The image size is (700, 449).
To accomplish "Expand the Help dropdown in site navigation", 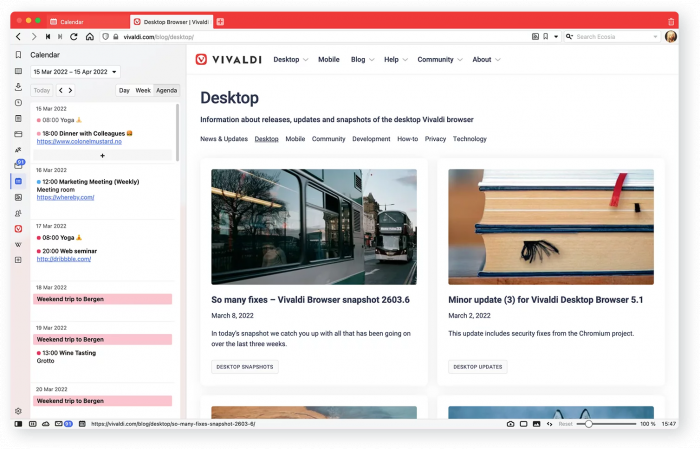I will click(x=394, y=60).
